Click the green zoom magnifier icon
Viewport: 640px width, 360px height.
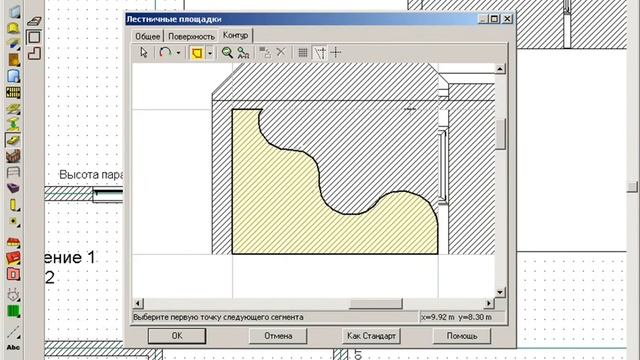[x=227, y=53]
